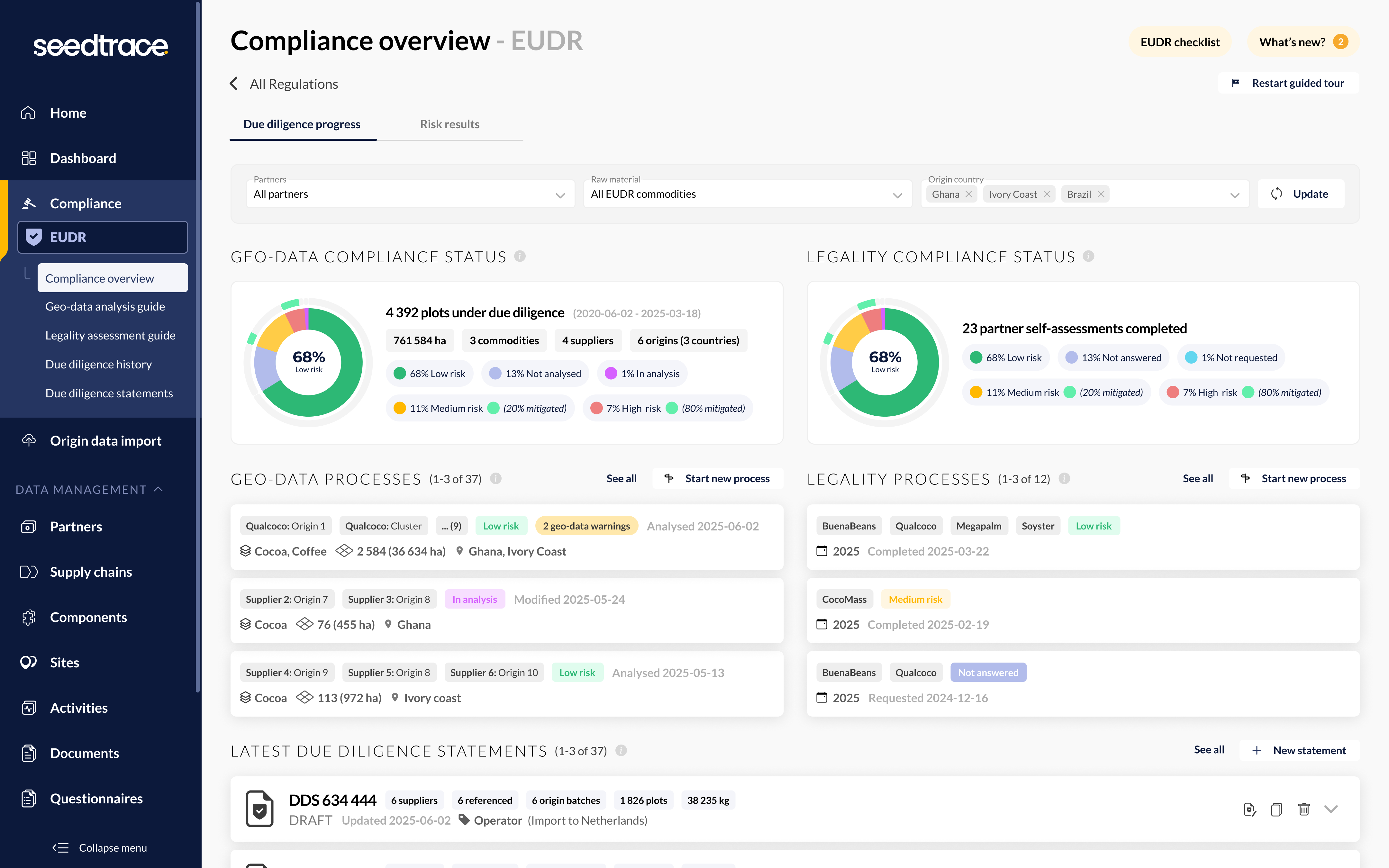Duplicate DDS 634 444 with the copy icon
The height and width of the screenshot is (868, 1389).
1276,809
